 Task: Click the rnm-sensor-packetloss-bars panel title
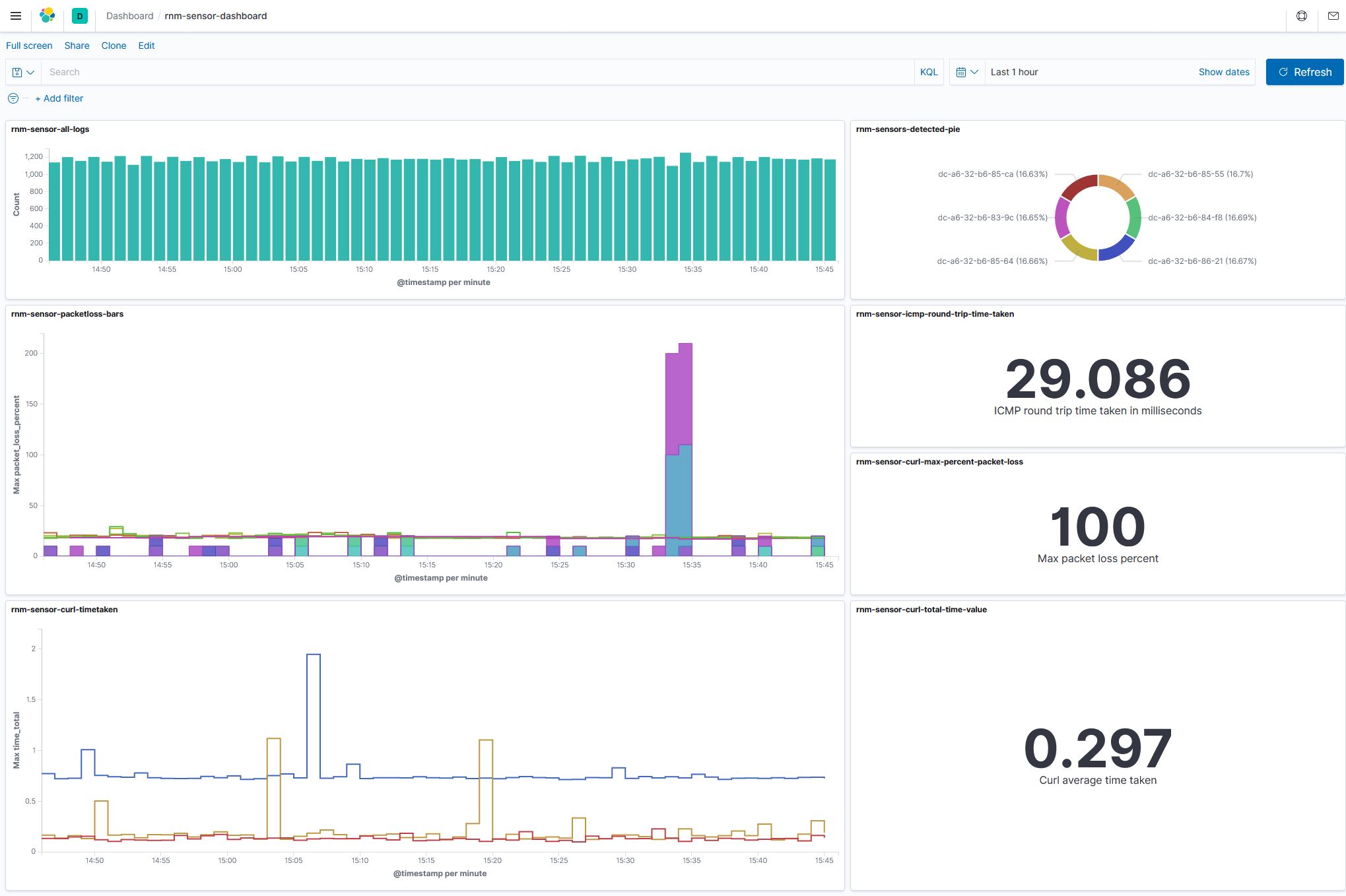click(67, 314)
